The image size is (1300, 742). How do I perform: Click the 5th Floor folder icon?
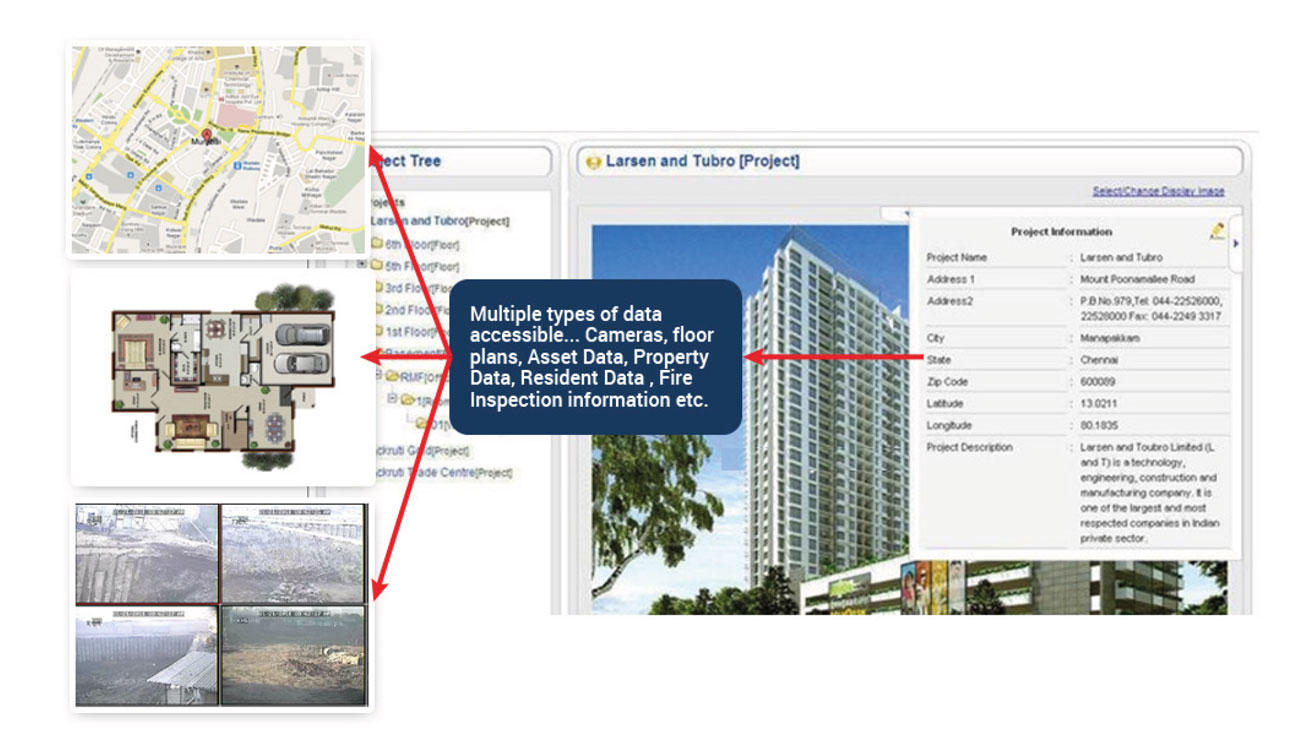point(376,266)
